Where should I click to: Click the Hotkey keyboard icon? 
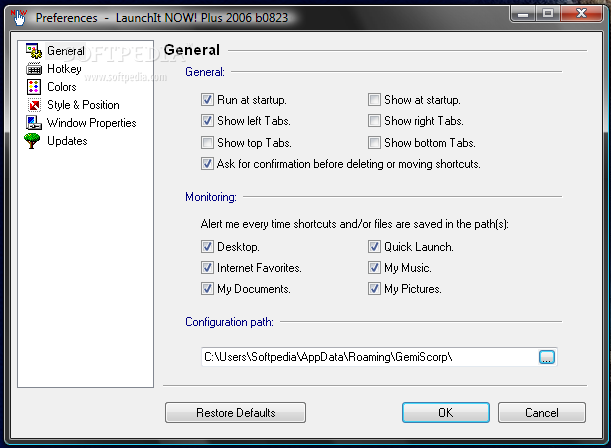tap(34, 69)
